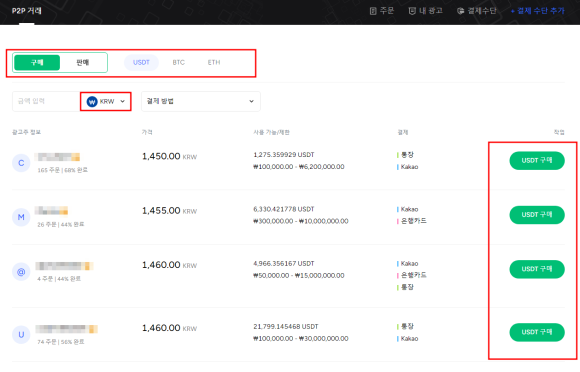The width and height of the screenshot is (580, 372).
Task: Open the KRW currency dropdown
Action: click(x=106, y=101)
